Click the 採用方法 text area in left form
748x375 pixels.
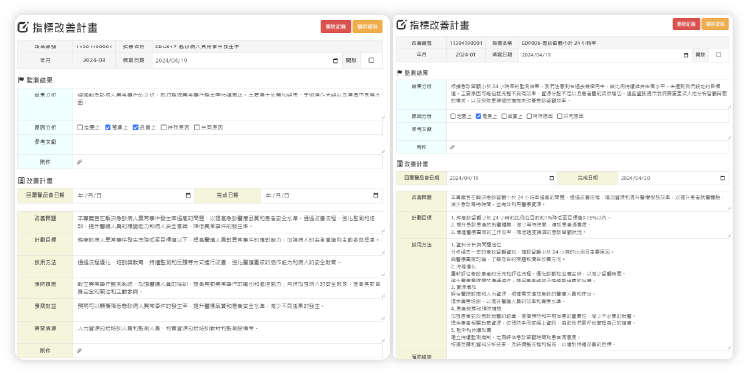coord(228,266)
